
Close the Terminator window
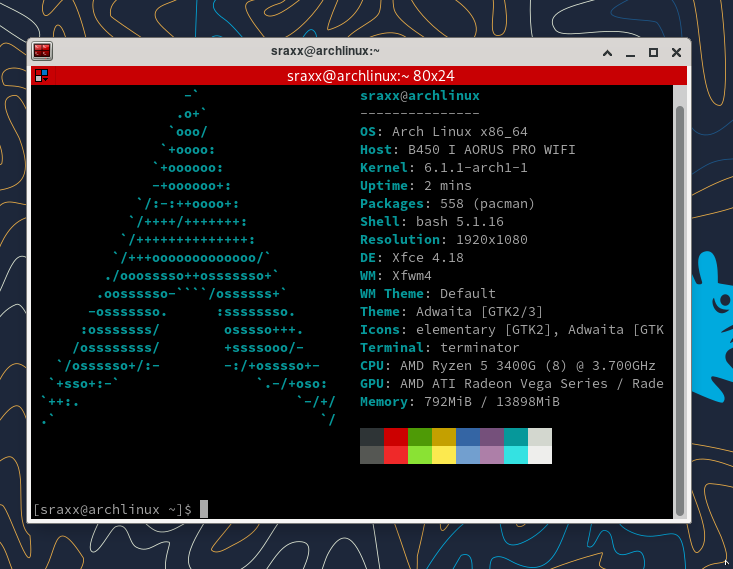[677, 51]
